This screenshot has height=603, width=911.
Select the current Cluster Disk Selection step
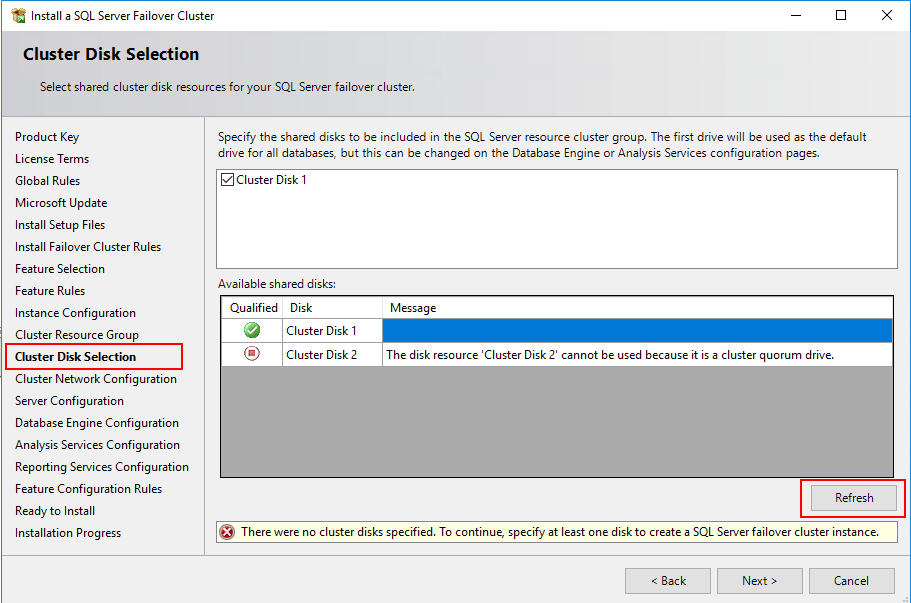tap(76, 357)
